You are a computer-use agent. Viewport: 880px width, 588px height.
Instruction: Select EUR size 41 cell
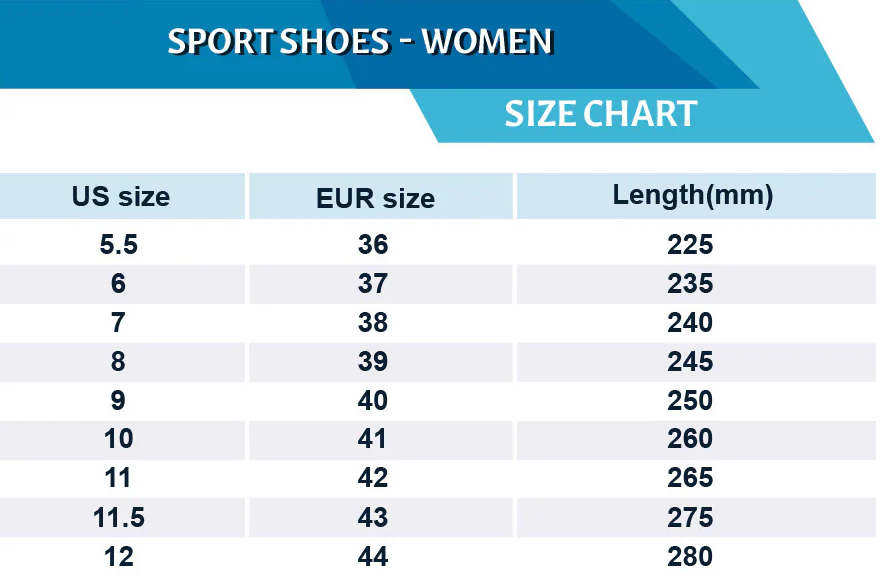click(373, 439)
